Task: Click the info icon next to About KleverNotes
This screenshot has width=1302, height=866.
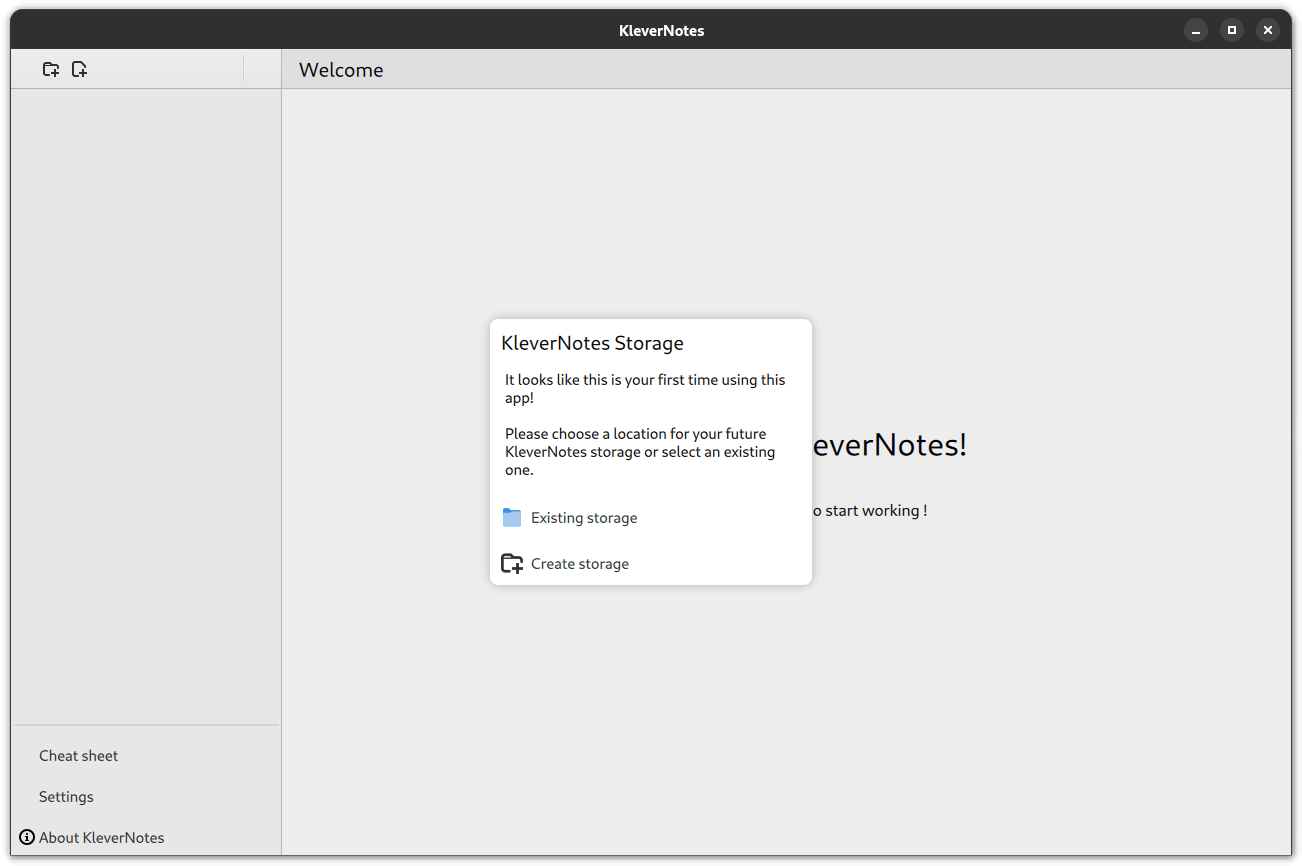Action: [x=25, y=837]
